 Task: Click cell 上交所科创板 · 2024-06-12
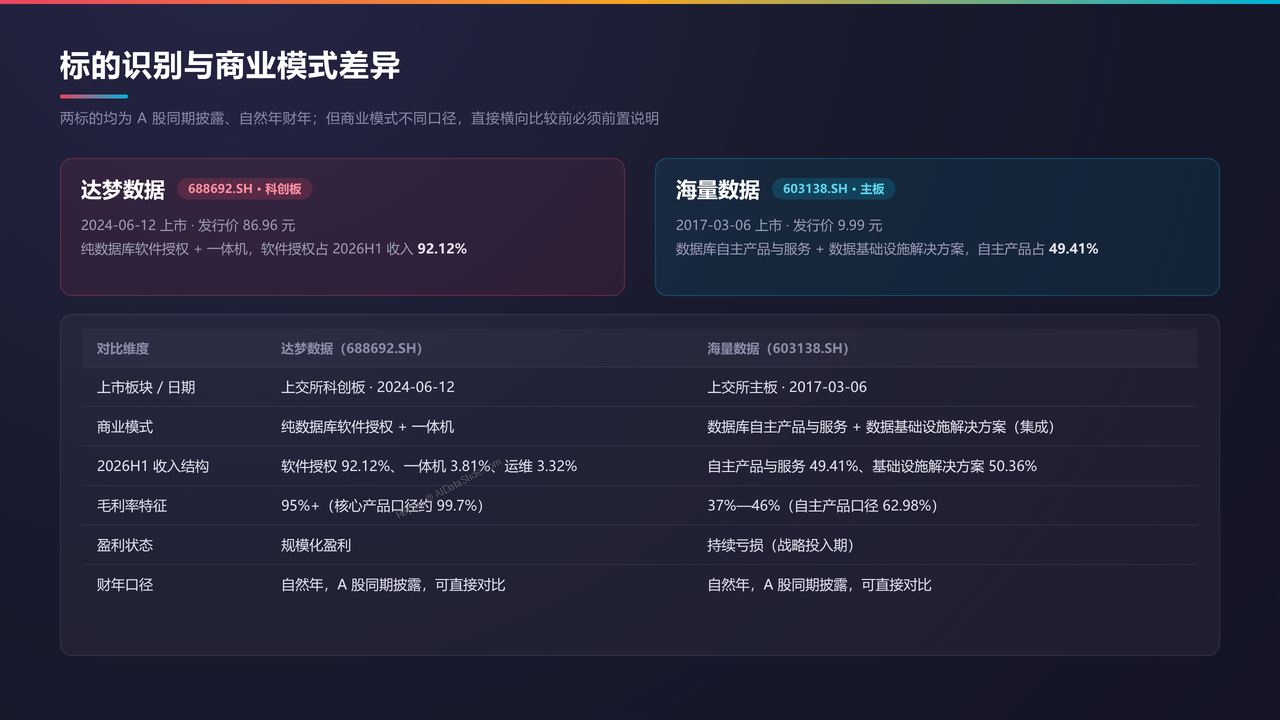point(368,387)
